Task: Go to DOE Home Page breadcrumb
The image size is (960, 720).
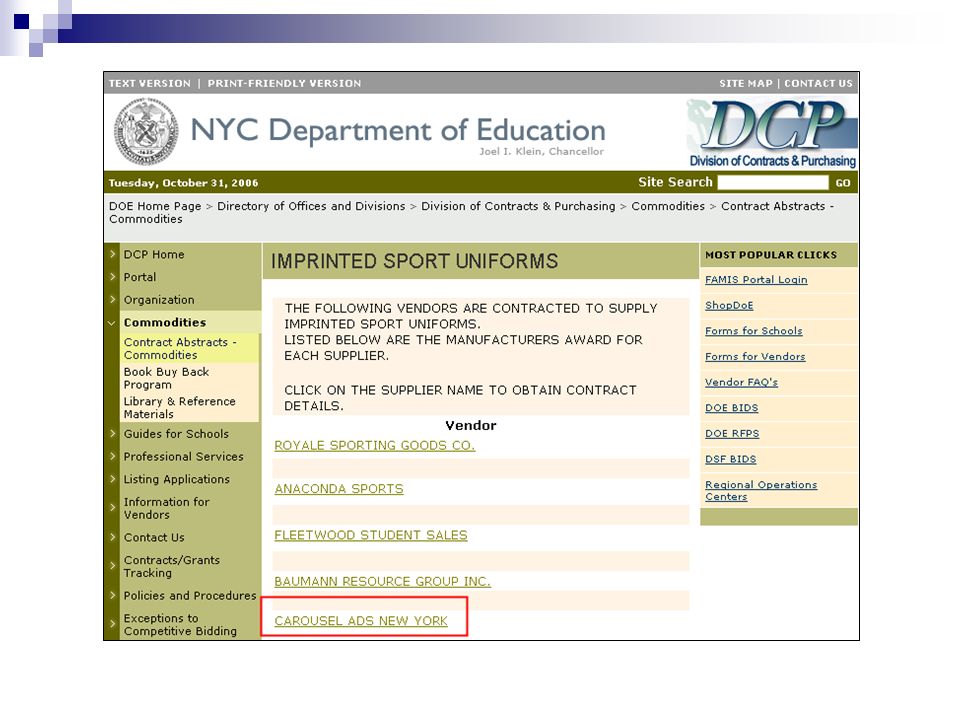Action: tap(155, 206)
